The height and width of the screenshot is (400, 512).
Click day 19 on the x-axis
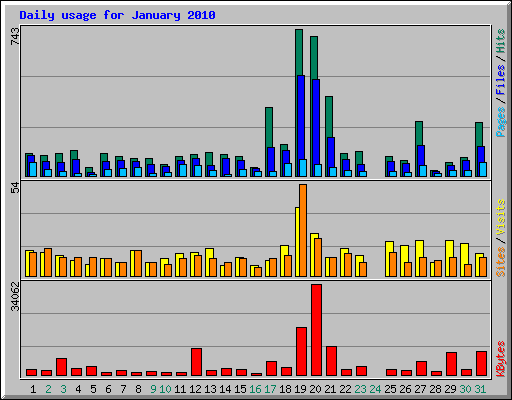click(300, 389)
